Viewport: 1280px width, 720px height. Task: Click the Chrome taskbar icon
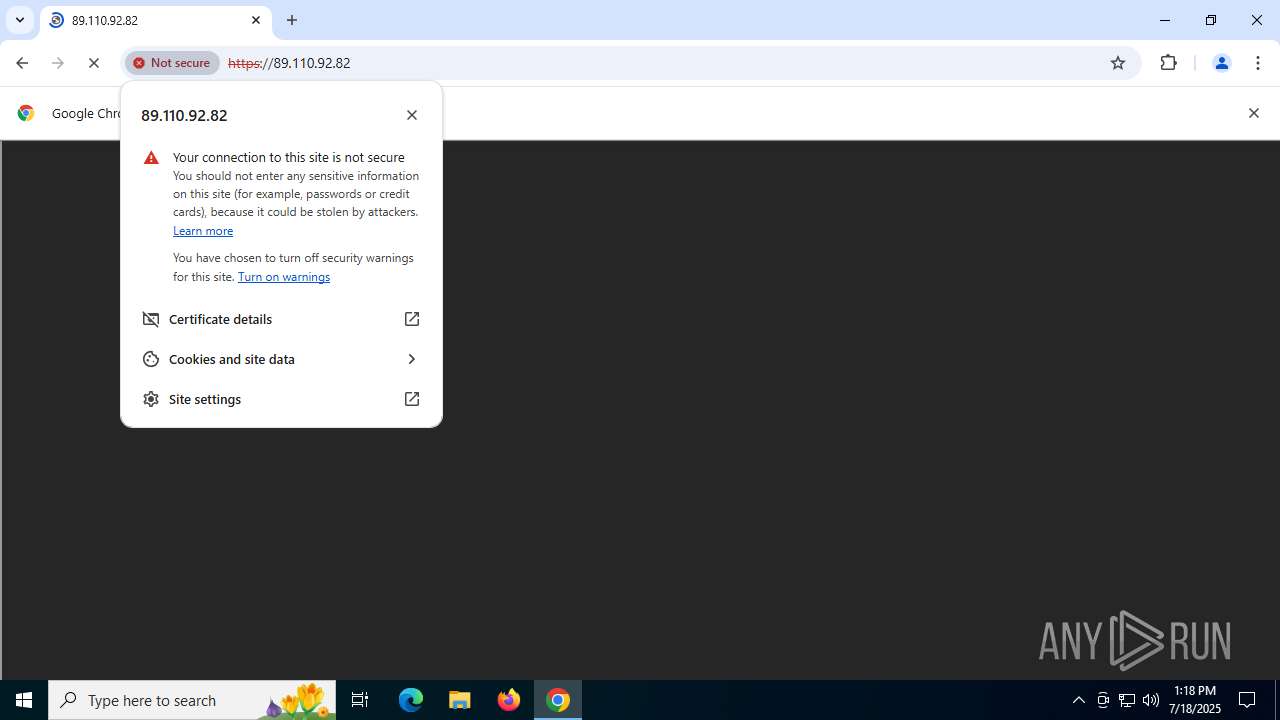click(558, 700)
